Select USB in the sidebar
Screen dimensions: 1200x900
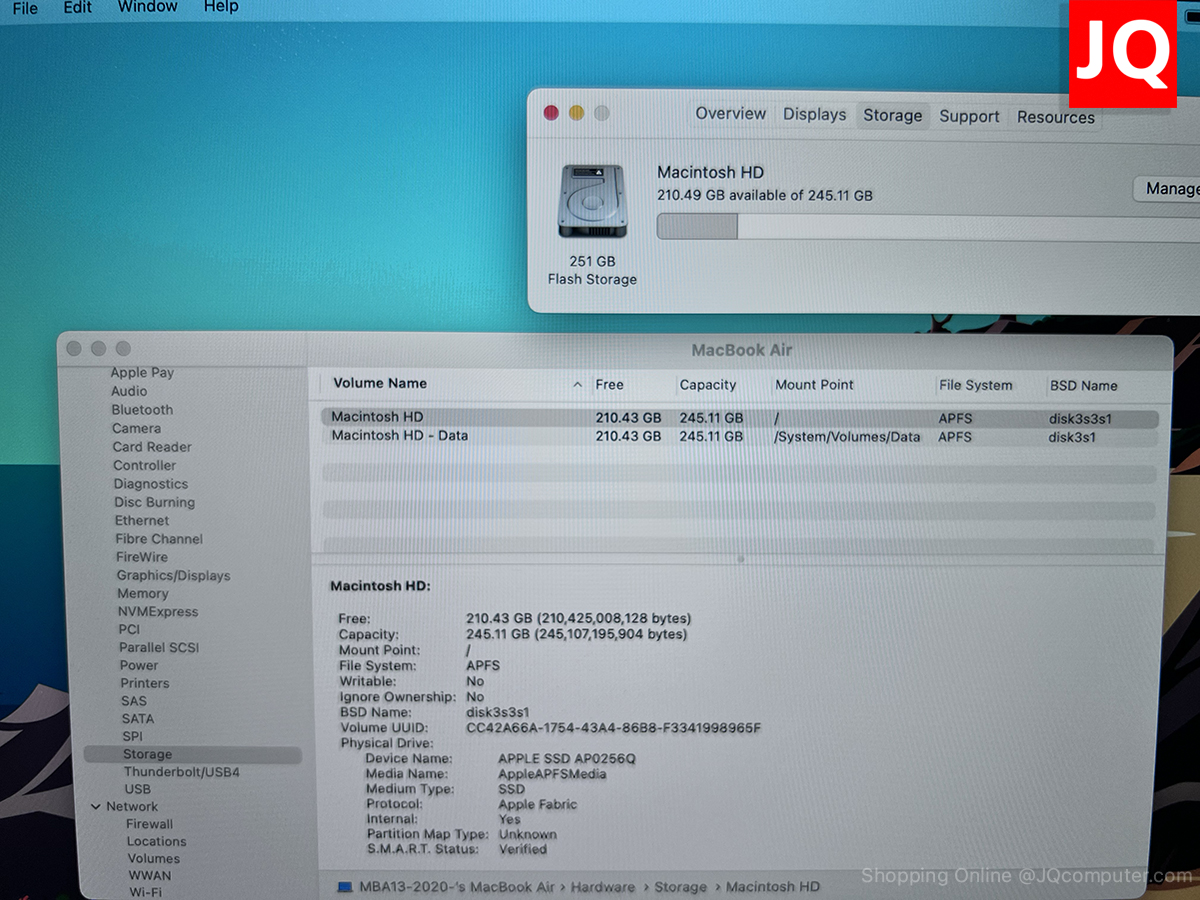(137, 790)
